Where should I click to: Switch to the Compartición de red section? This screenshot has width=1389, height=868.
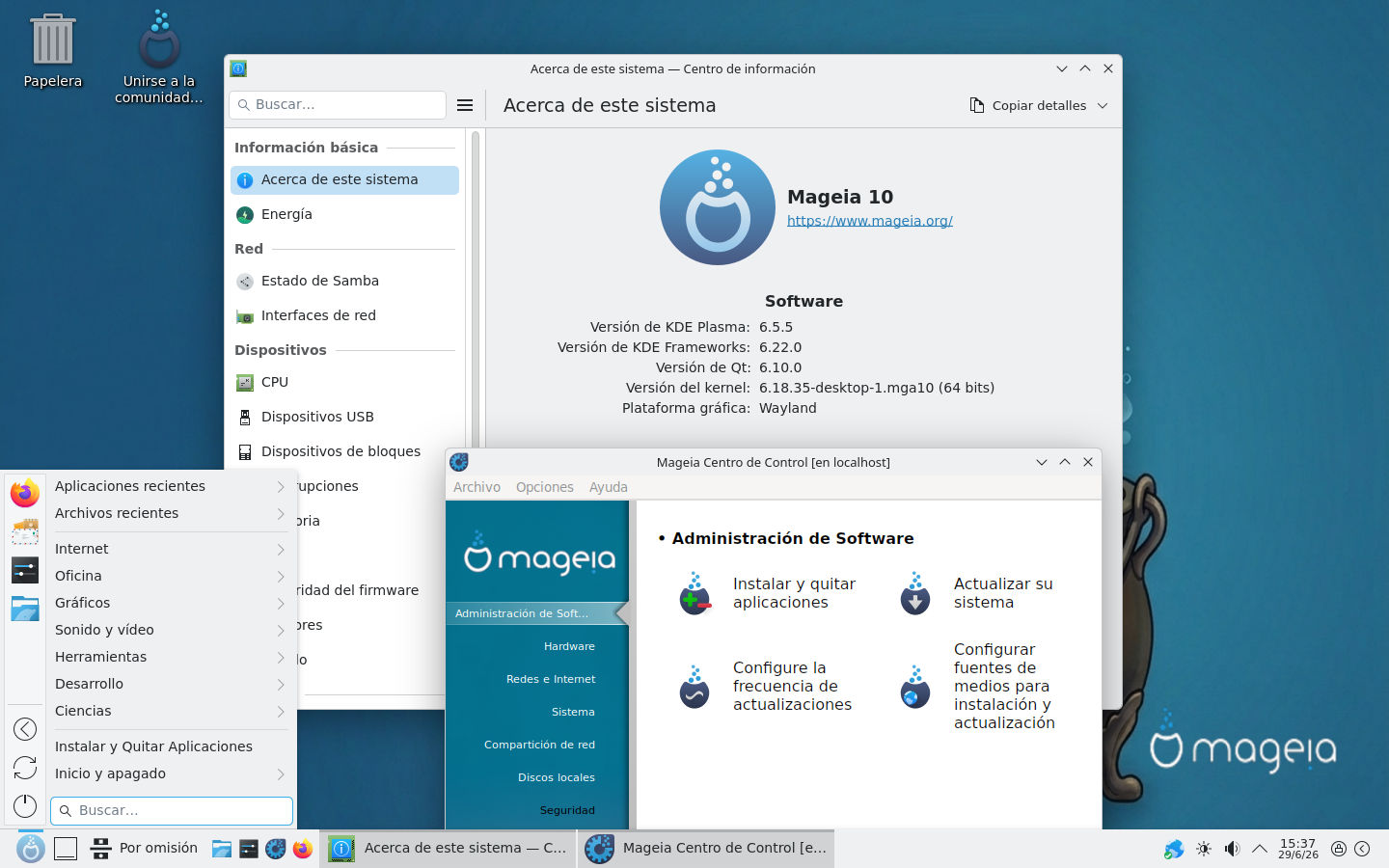point(539,745)
